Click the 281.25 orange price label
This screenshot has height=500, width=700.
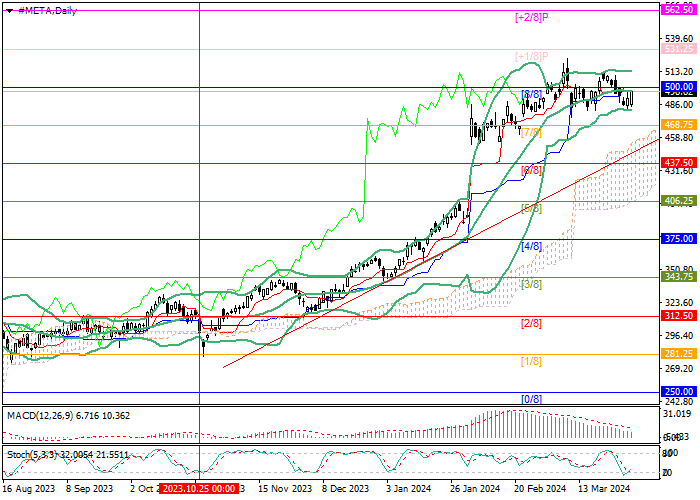tap(679, 354)
